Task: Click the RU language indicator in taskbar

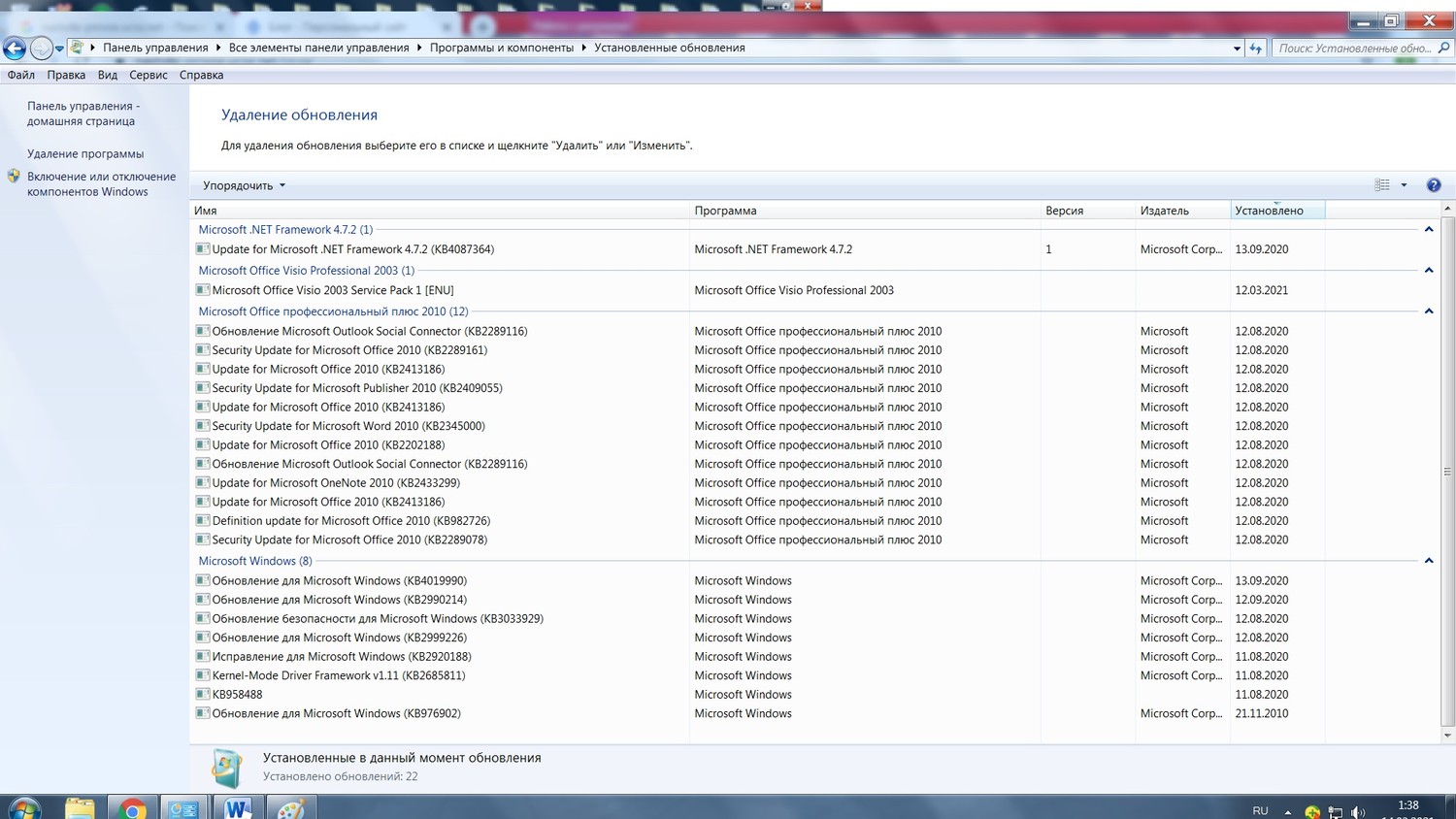Action: 1260,811
